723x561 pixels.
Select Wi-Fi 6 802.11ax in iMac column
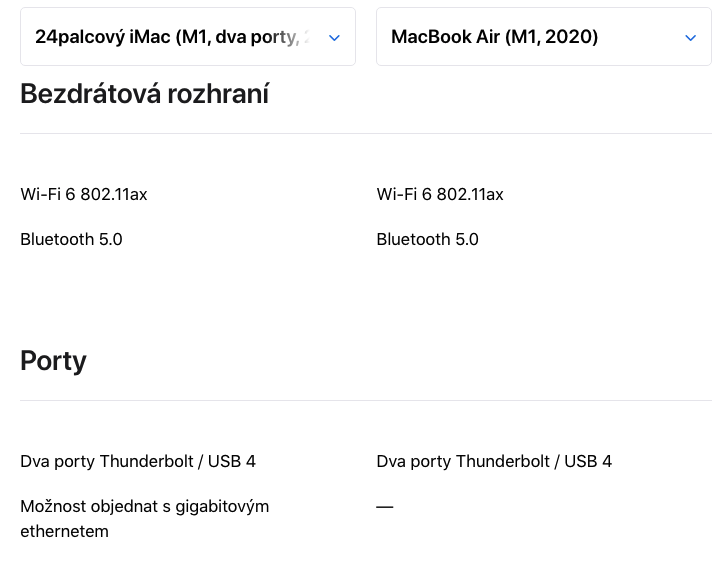pyautogui.click(x=84, y=194)
